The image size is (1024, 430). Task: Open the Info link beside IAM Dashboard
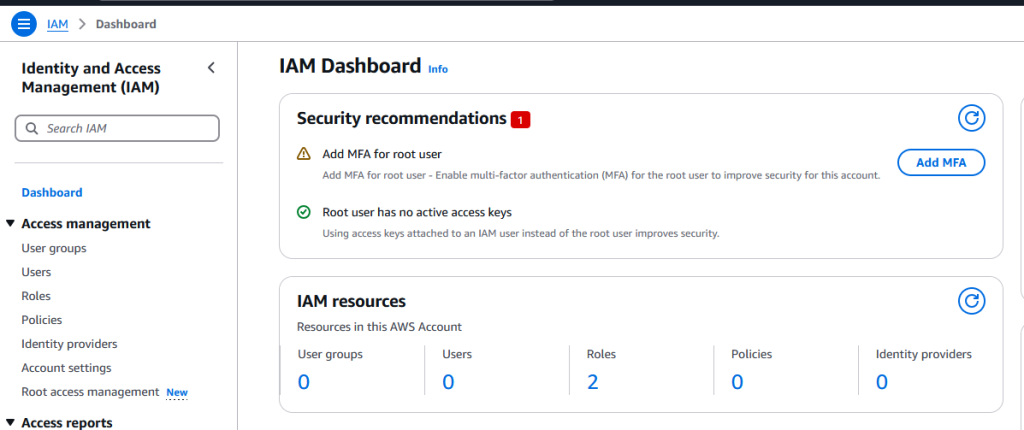tap(438, 69)
